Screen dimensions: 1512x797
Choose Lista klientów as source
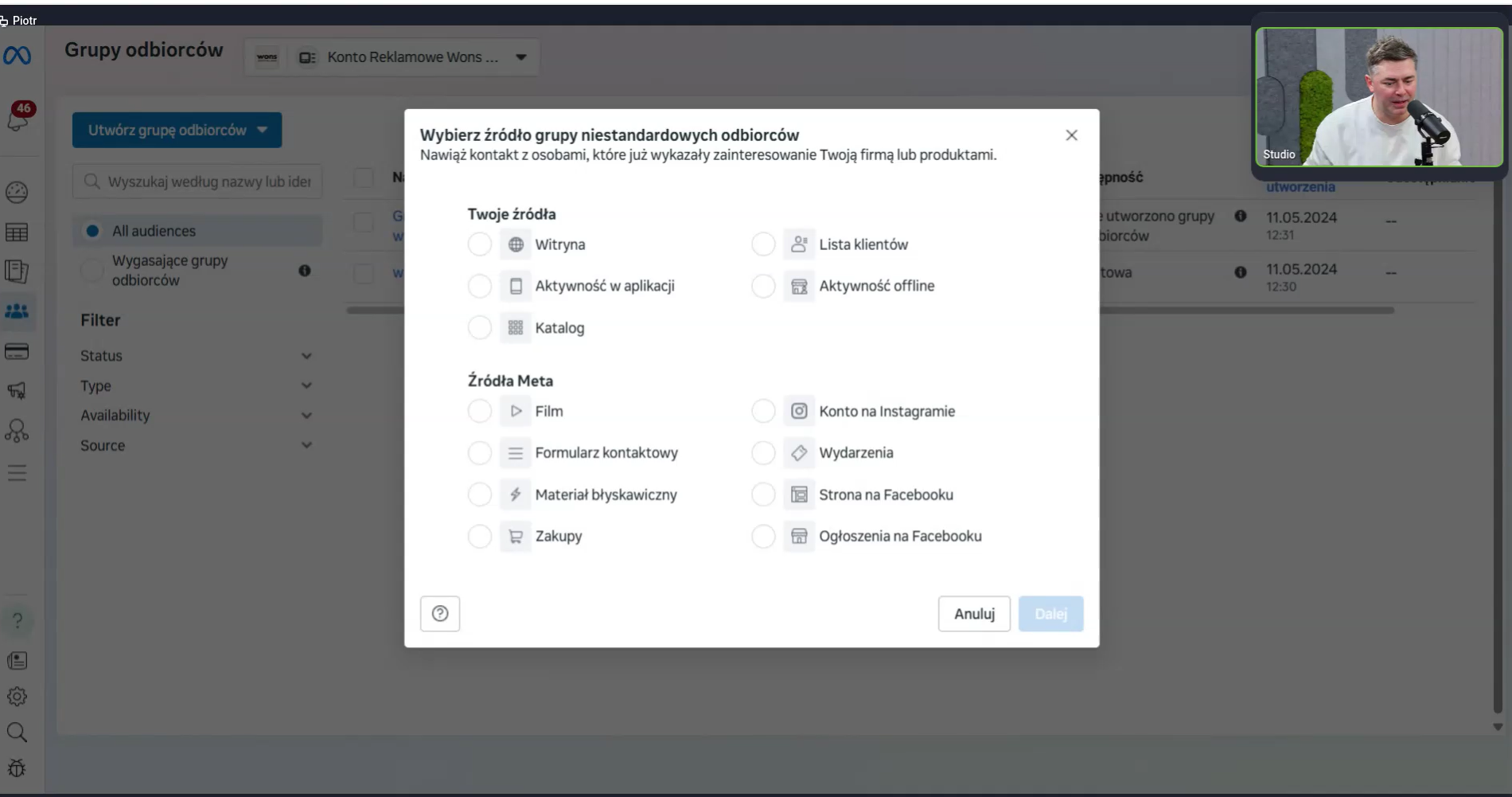pyautogui.click(x=763, y=244)
